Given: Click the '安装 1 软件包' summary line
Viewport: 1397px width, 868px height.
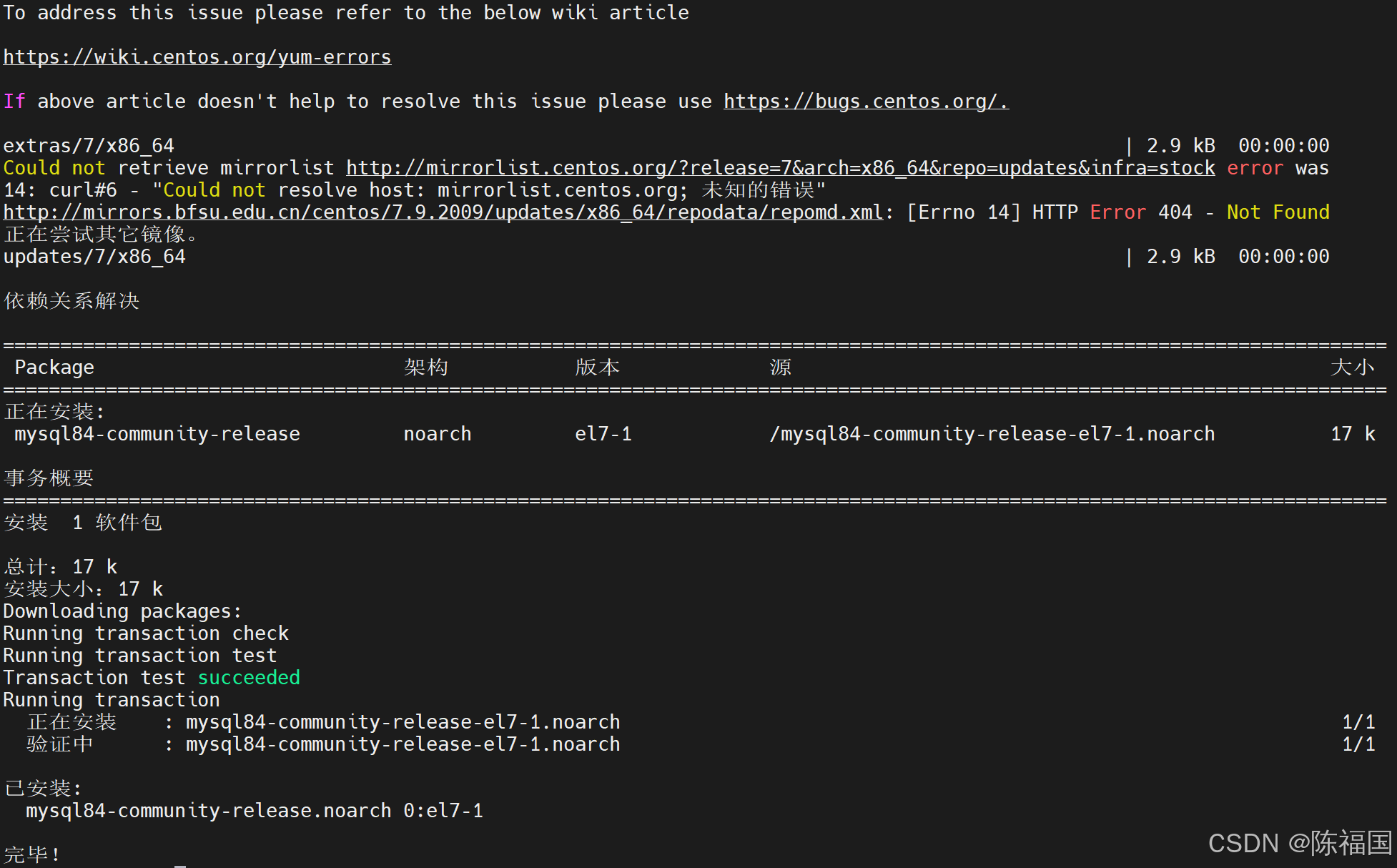Looking at the screenshot, I should [x=83, y=523].
